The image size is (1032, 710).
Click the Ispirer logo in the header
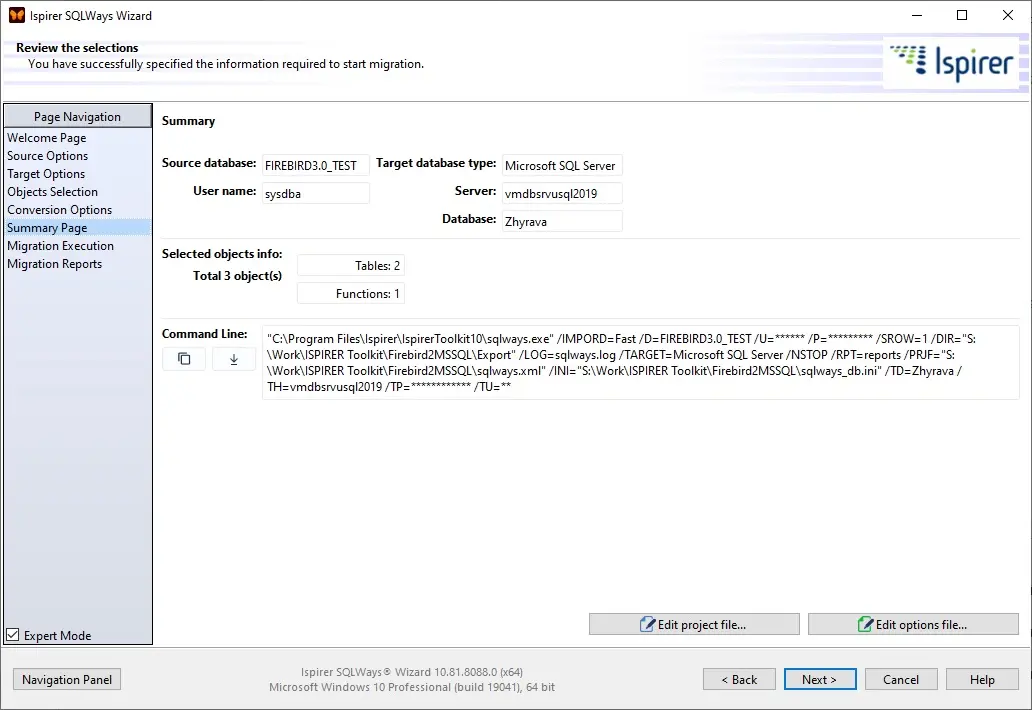950,62
